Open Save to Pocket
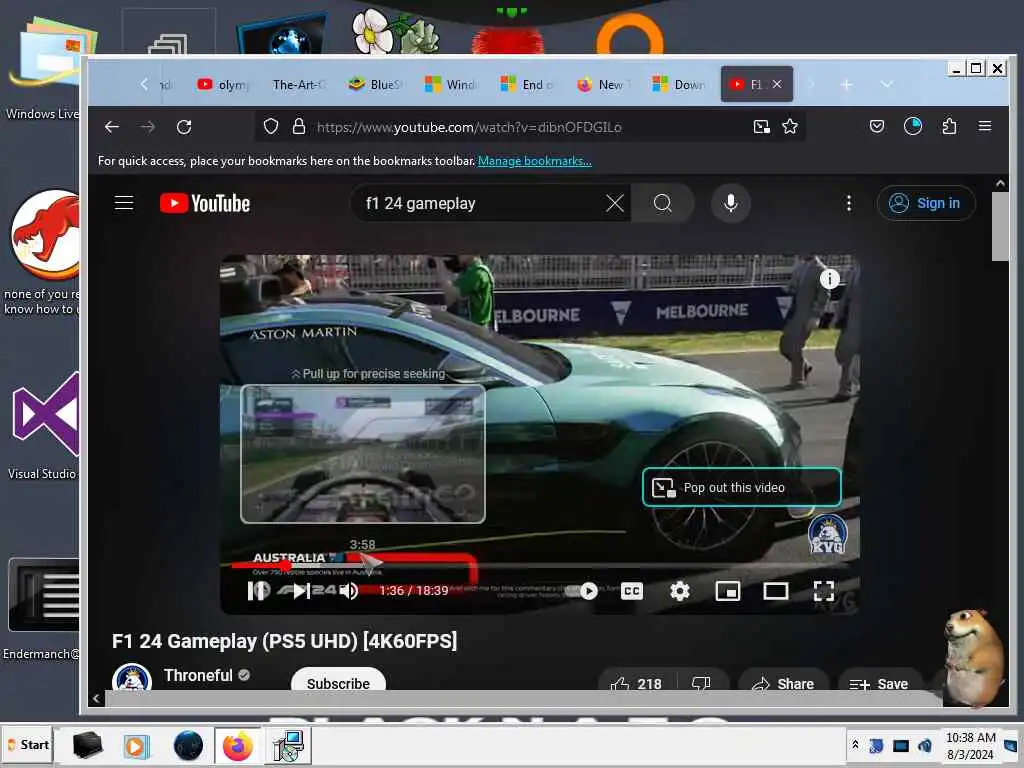1024x768 pixels. [877, 126]
